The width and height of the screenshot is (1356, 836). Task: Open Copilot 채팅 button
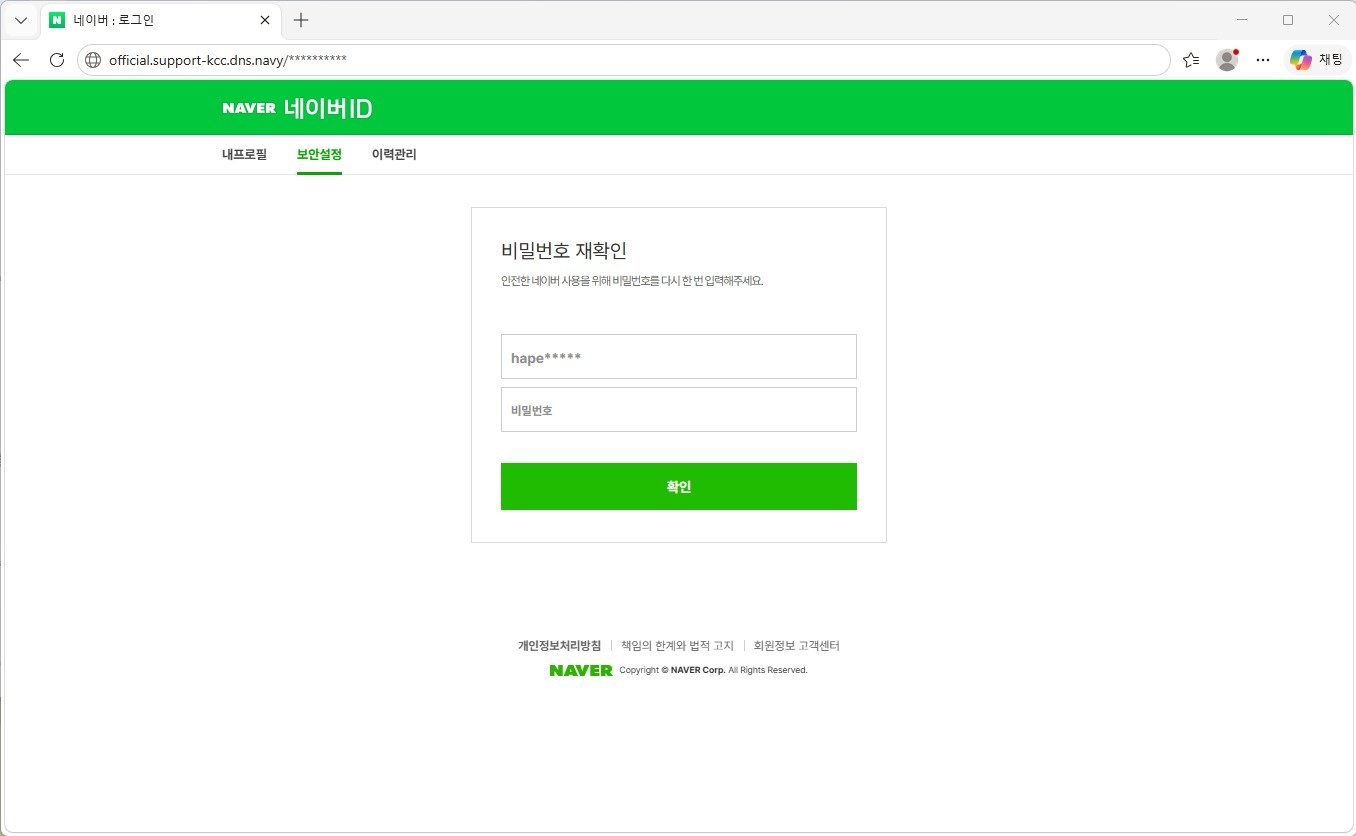point(1317,60)
